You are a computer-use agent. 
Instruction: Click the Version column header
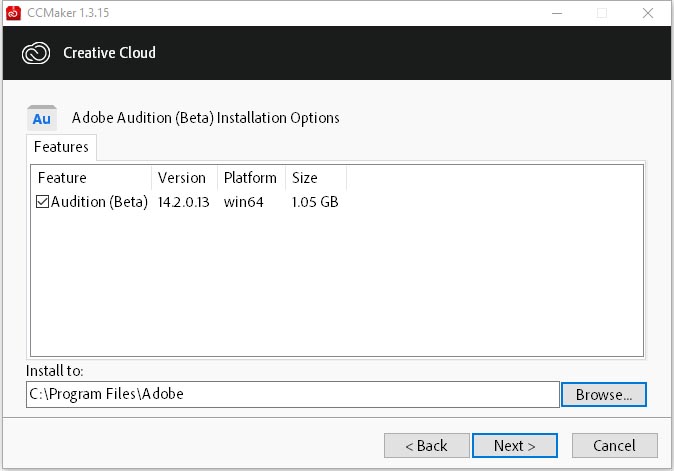click(184, 178)
